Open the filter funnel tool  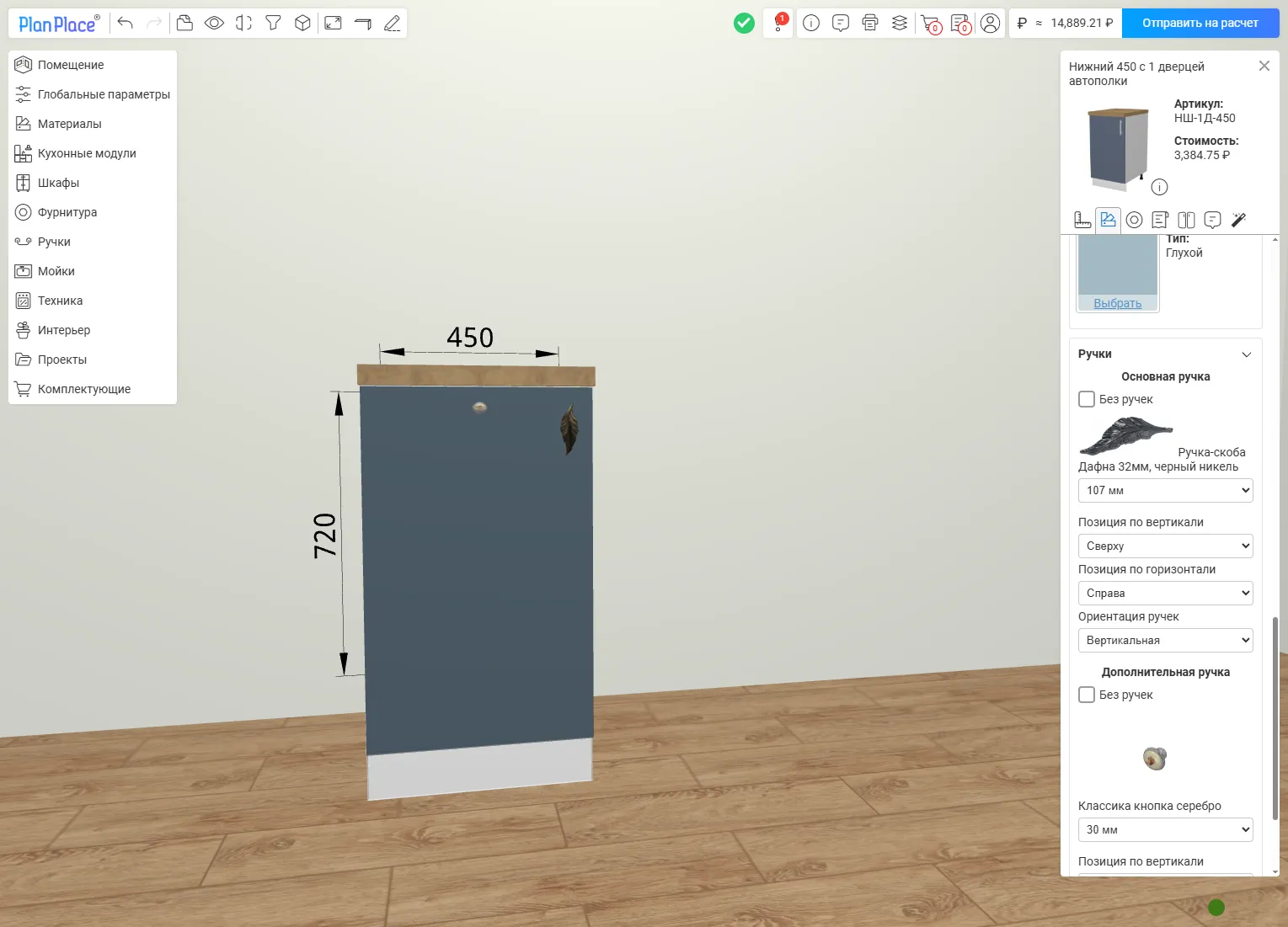coord(273,23)
